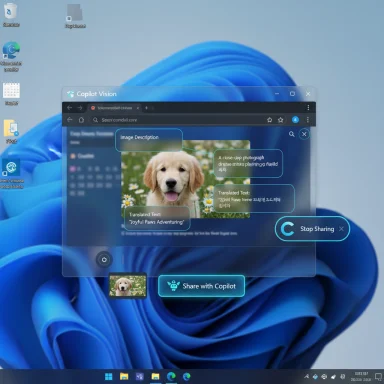Click the Home icon in browser toolbar
The image size is (384, 384).
(81, 120)
